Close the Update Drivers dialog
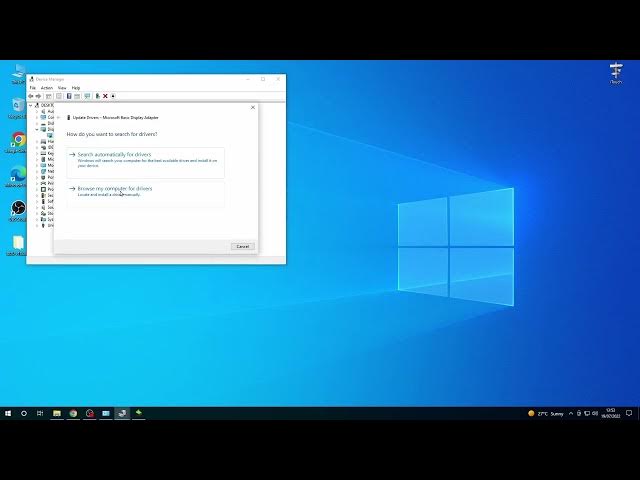 tap(252, 107)
